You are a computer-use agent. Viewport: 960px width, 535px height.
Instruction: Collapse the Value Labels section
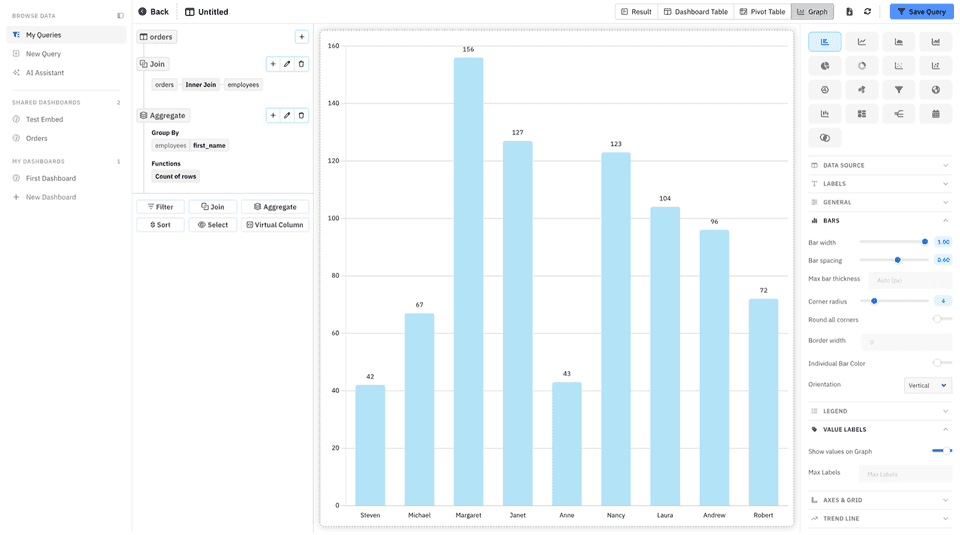[x=880, y=430]
